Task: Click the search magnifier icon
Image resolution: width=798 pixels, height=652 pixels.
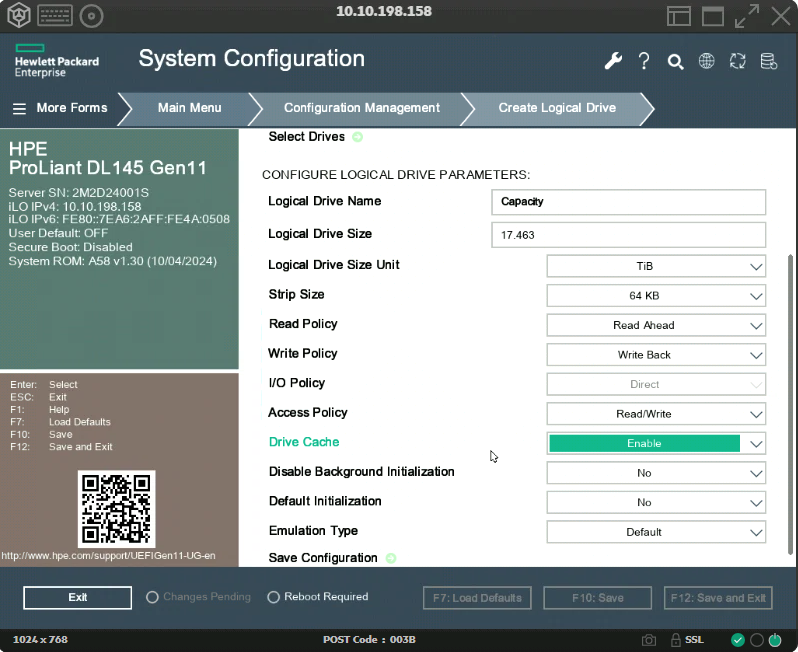Action: tap(675, 62)
